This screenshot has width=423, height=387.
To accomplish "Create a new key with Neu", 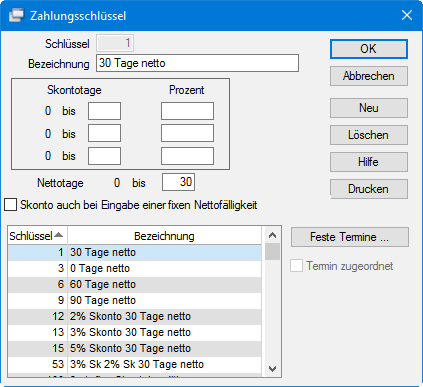I will [369, 108].
